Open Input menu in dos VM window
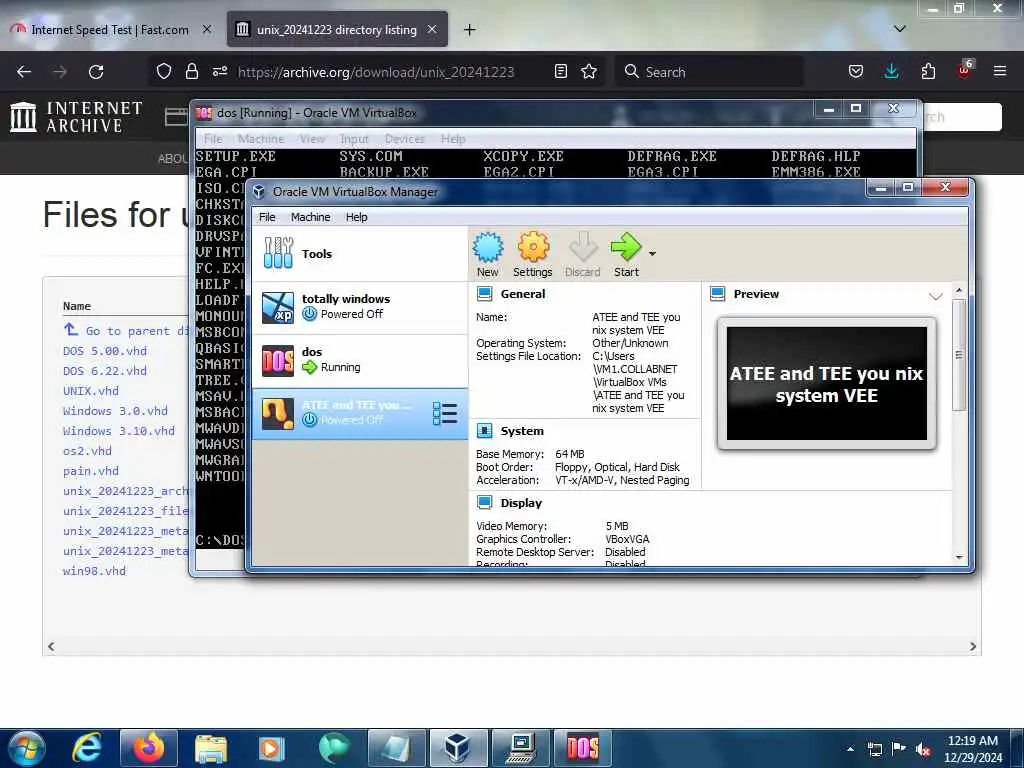The height and width of the screenshot is (768, 1024). [354, 138]
